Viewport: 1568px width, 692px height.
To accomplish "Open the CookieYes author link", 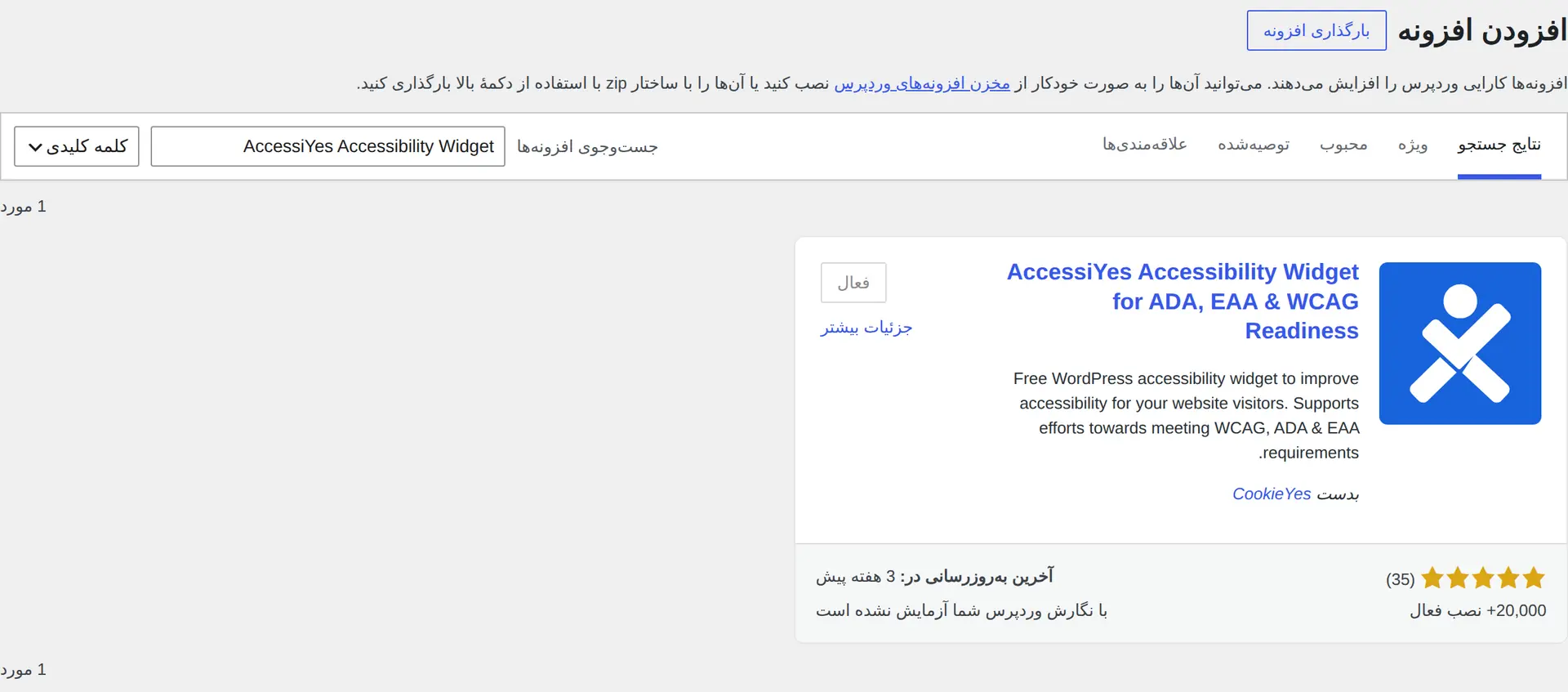I will coord(1272,493).
